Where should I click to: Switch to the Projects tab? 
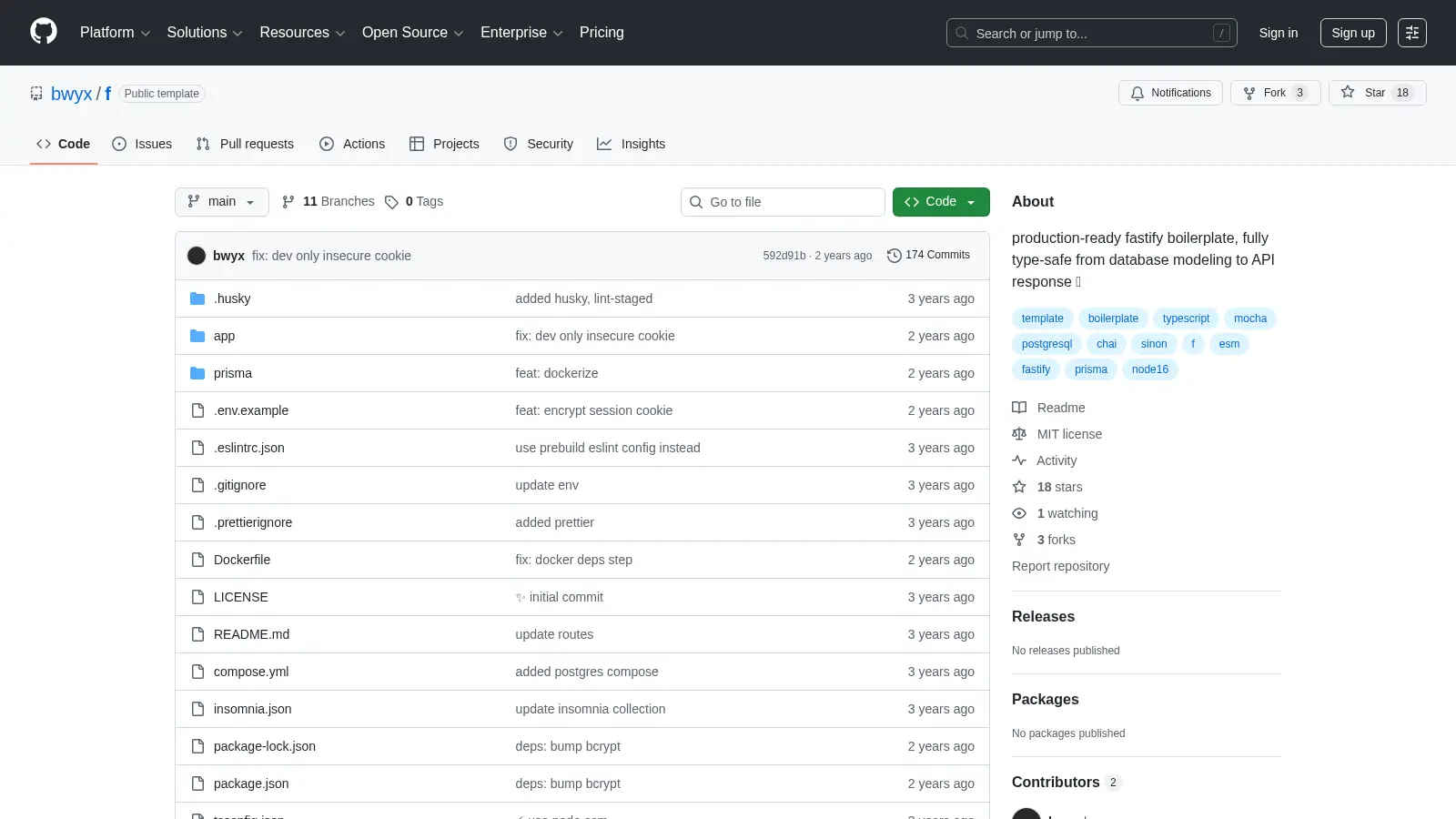tap(444, 144)
